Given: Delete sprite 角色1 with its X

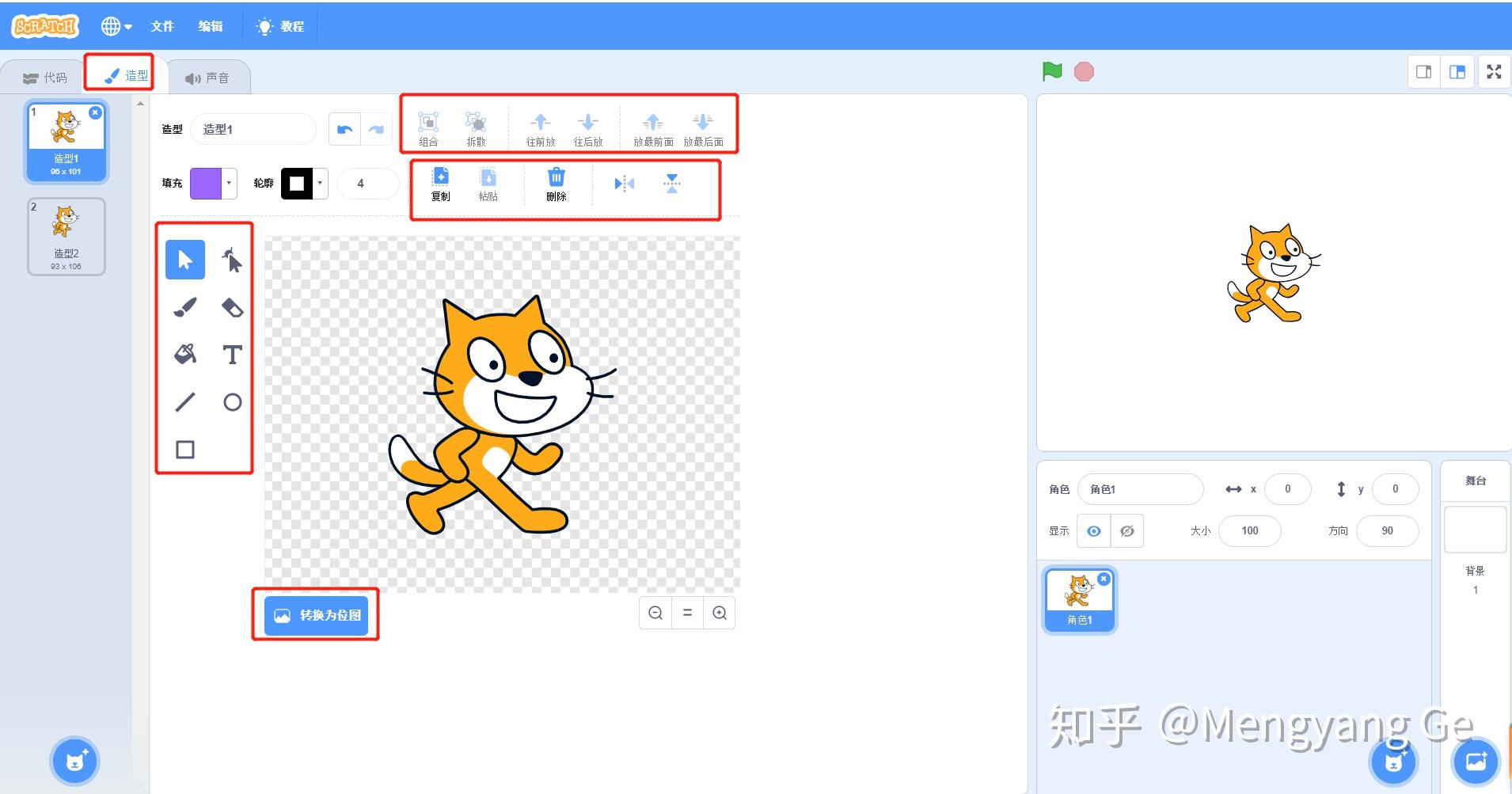Looking at the screenshot, I should click(x=1104, y=579).
